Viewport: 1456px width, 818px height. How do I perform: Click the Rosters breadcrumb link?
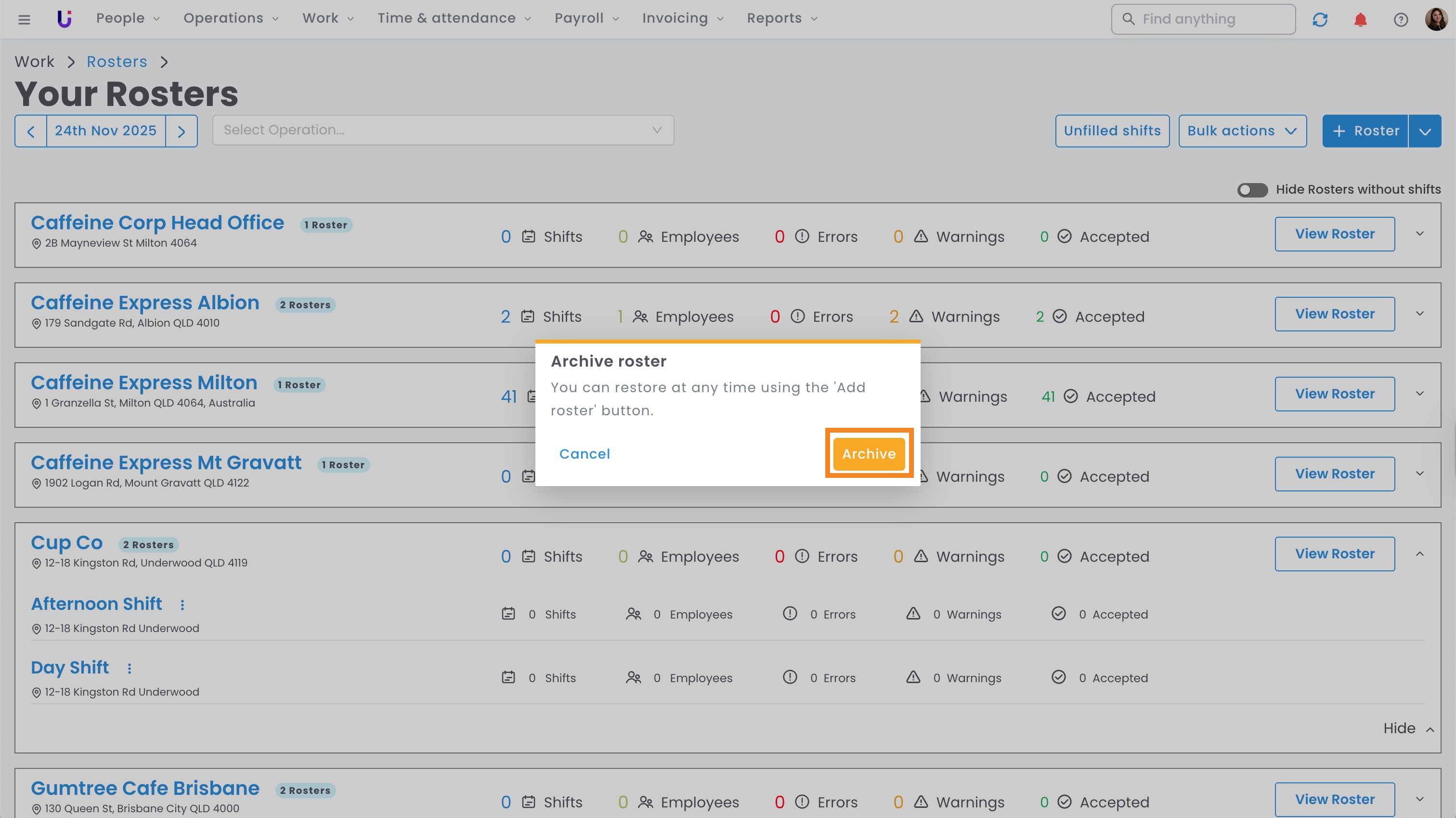click(x=117, y=62)
